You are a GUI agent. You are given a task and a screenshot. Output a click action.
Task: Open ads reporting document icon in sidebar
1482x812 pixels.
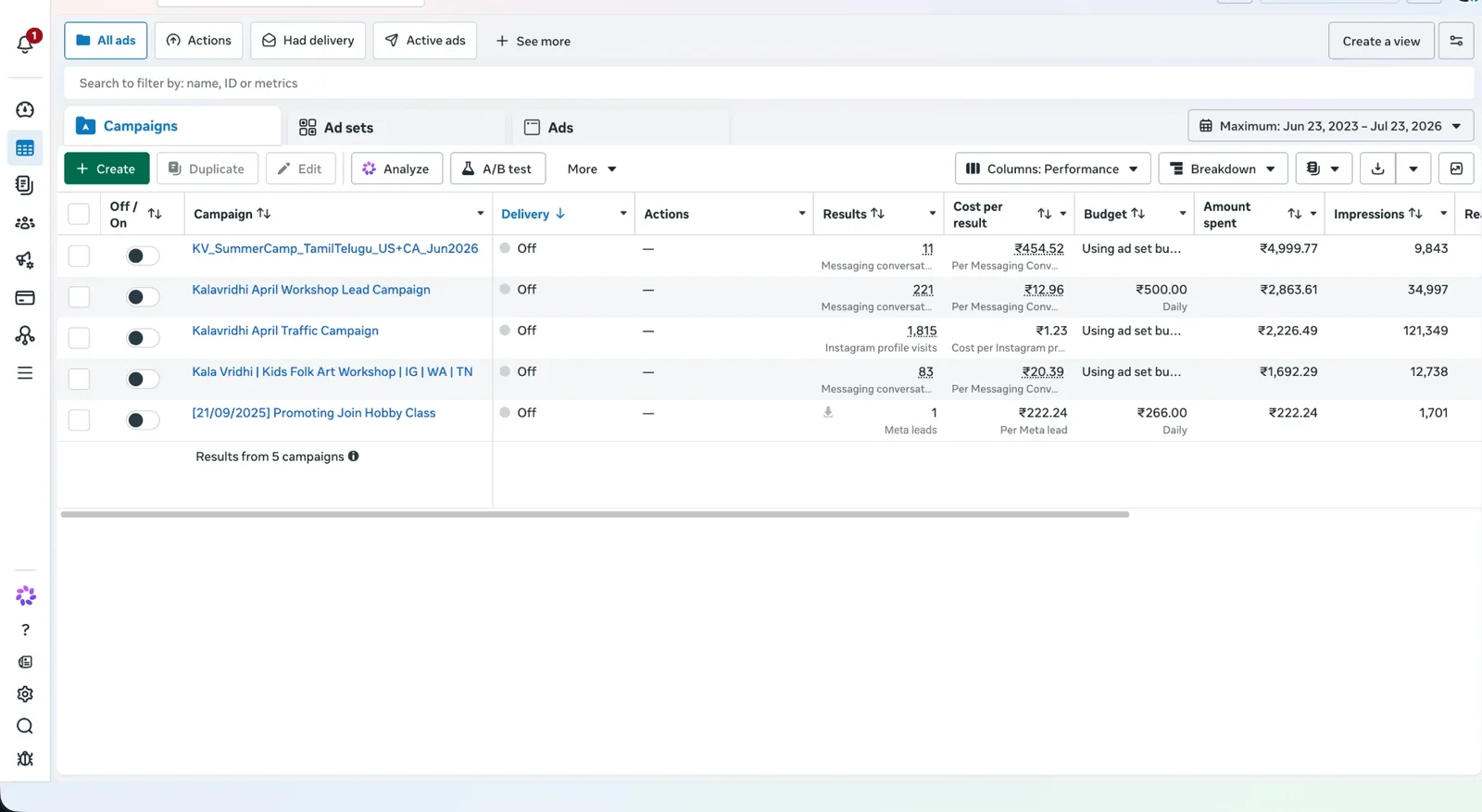[x=25, y=185]
